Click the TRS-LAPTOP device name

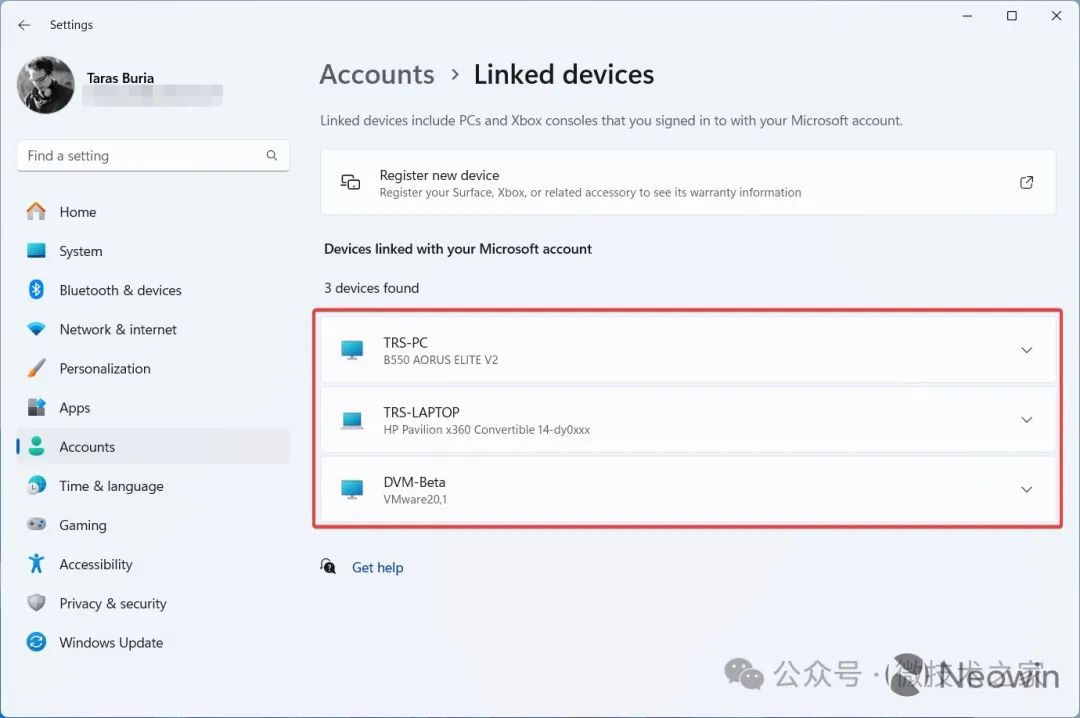(x=422, y=412)
